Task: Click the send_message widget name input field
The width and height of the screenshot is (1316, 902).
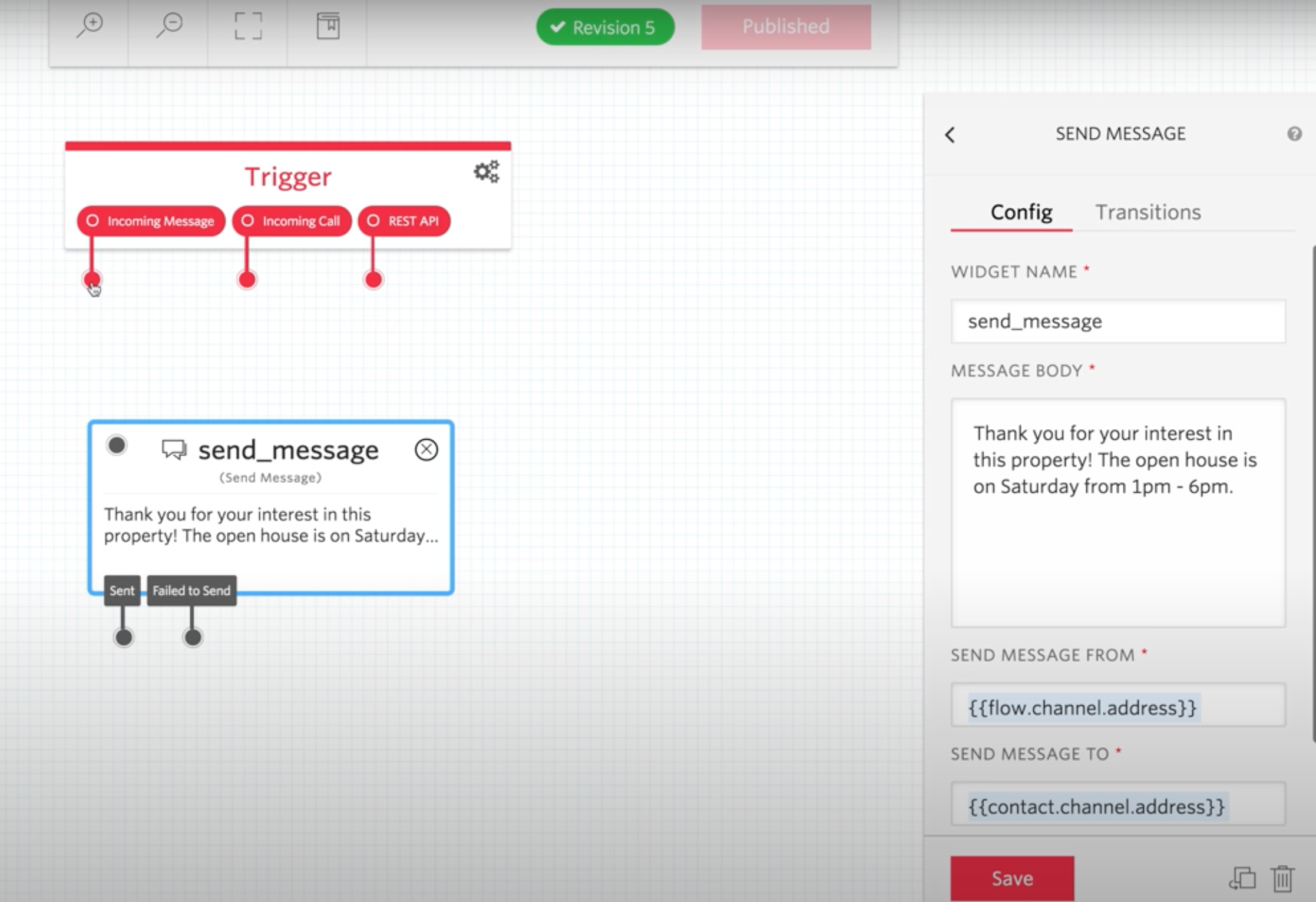Action: 1118,321
